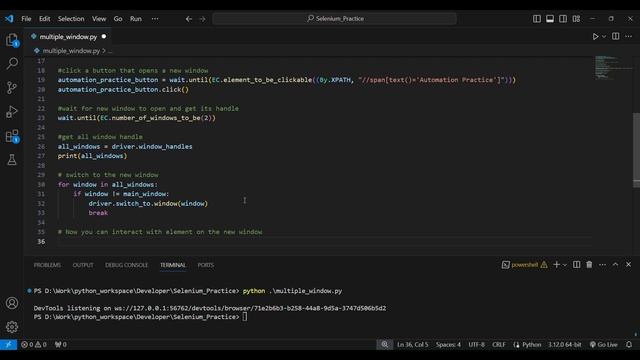
Task: Open the Extensions view
Action: 12,136
